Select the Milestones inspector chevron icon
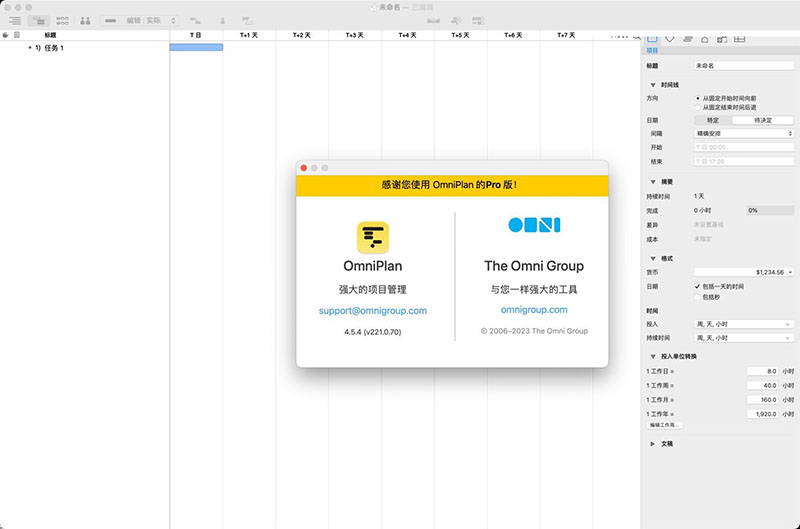This screenshot has width=800, height=529. (670, 39)
